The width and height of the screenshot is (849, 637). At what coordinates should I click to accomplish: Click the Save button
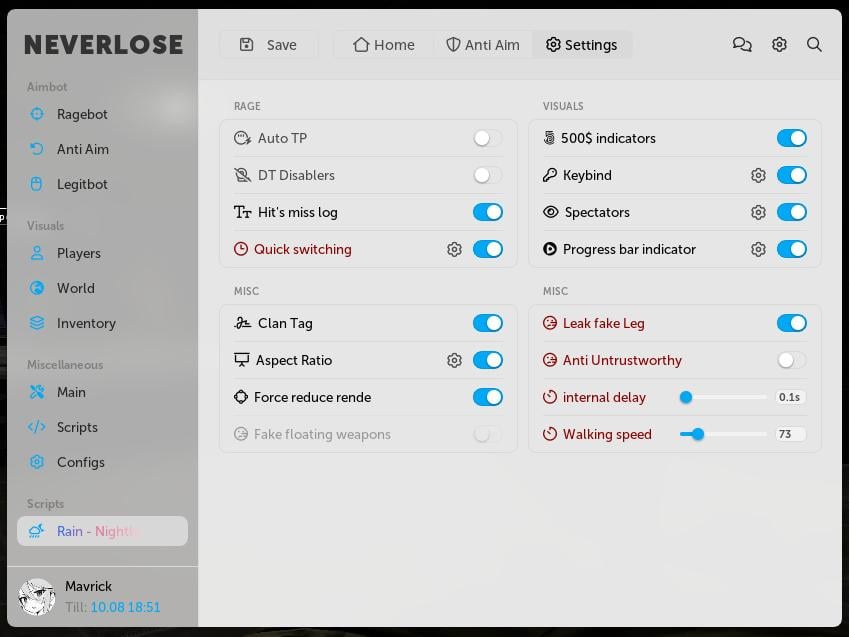click(268, 44)
